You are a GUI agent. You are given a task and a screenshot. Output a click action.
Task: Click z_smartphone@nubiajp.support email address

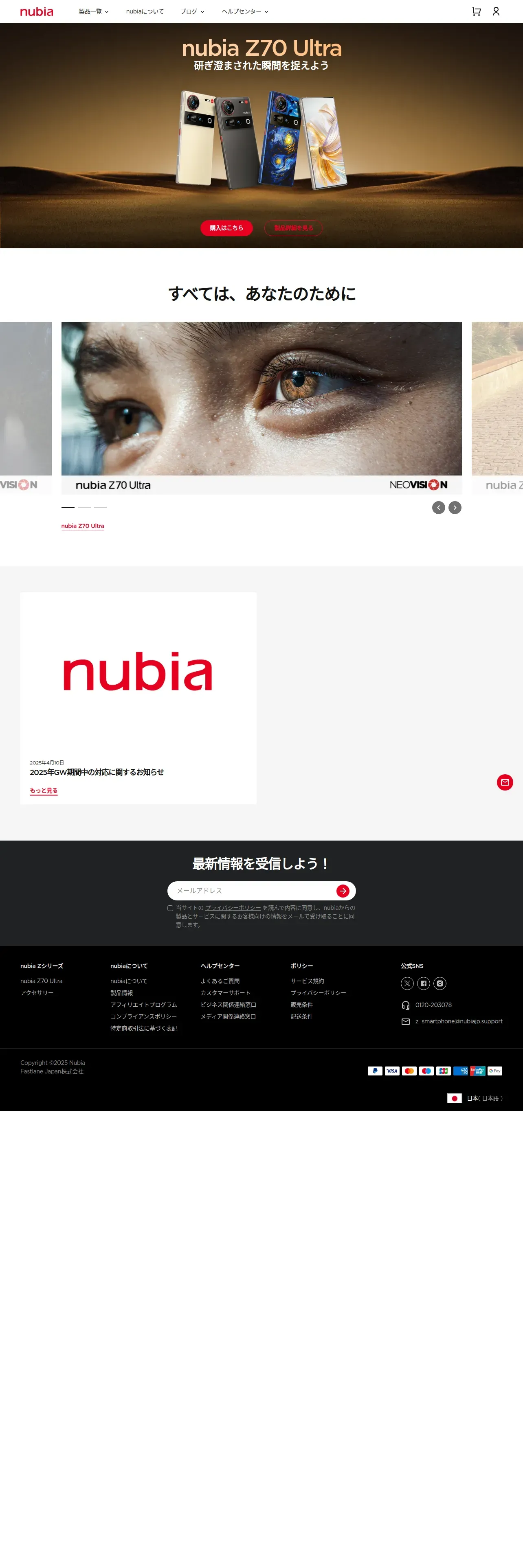[x=459, y=1021]
